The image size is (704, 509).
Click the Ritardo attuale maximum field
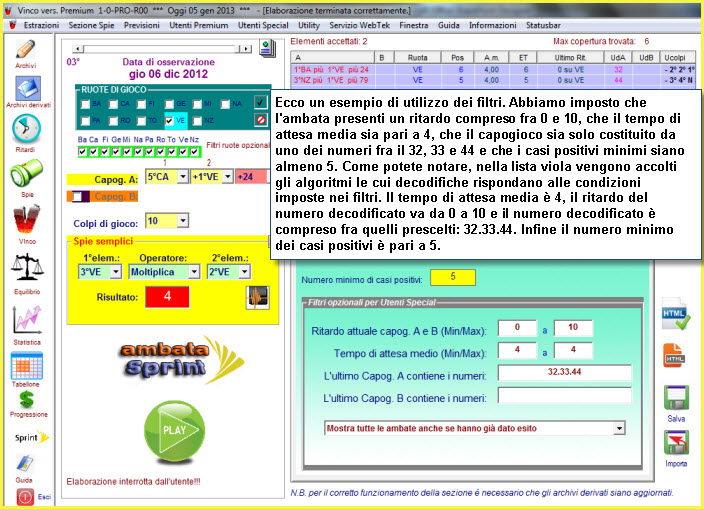point(573,327)
